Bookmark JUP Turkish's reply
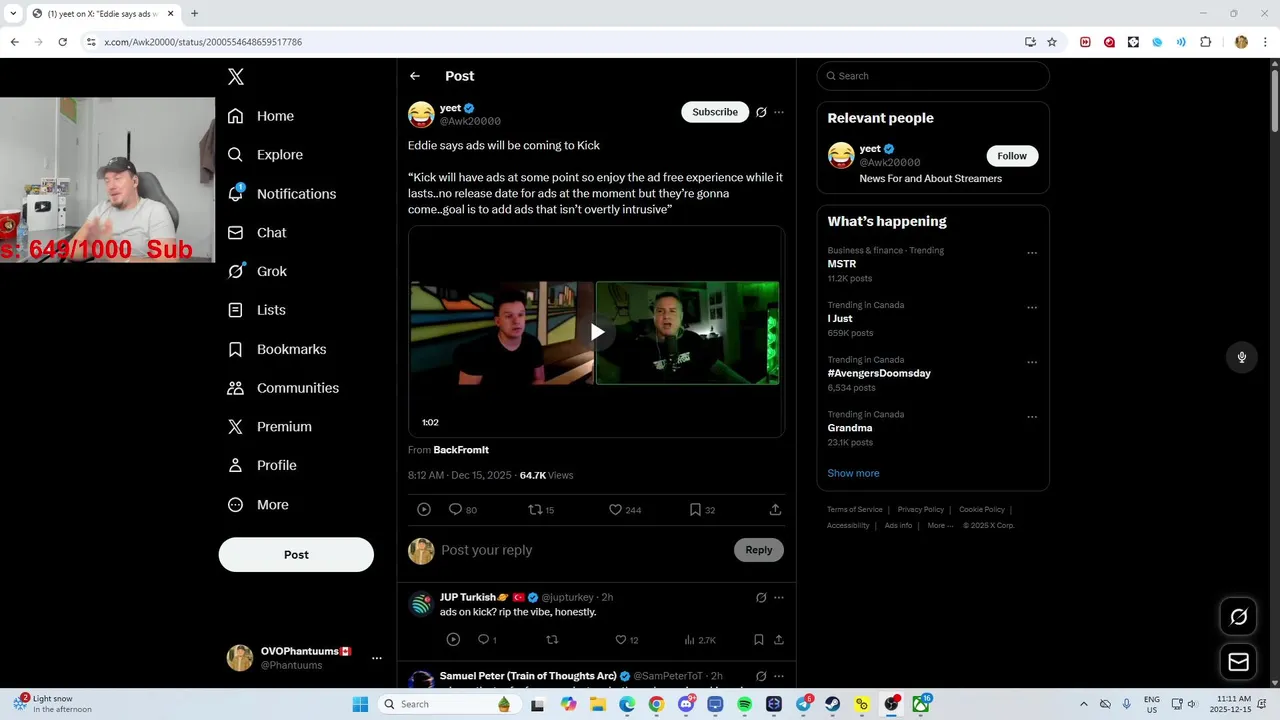This screenshot has height=720, width=1280. pyautogui.click(x=759, y=640)
